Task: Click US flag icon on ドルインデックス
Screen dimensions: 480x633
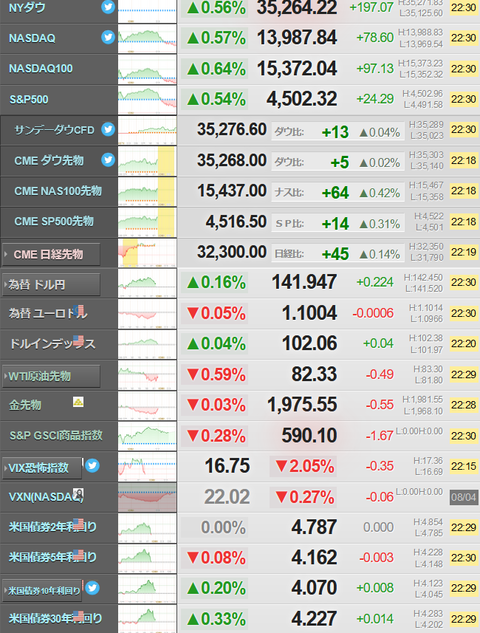Action: coord(78,341)
